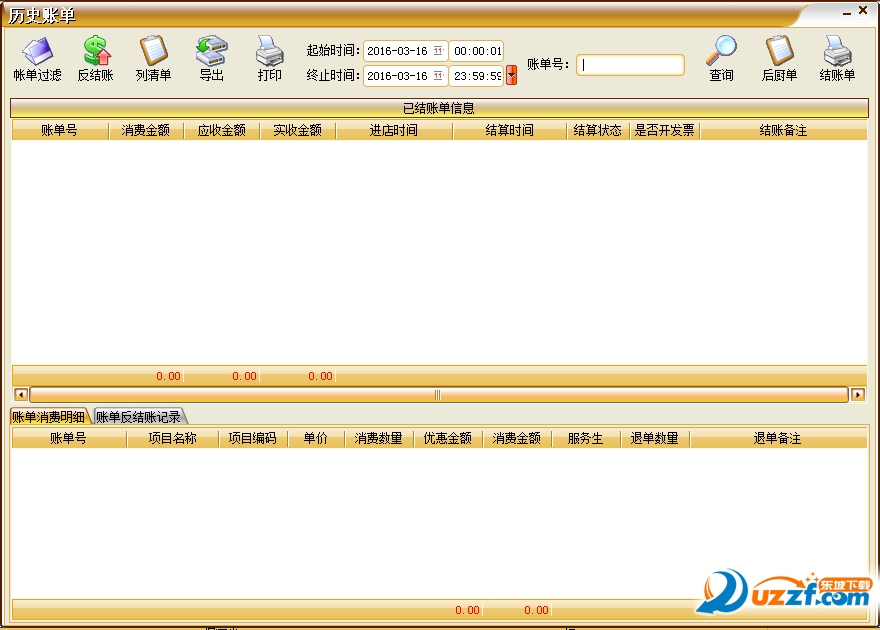Viewport: 880px width, 630px height.
Task: Click the 应收金额 column header
Action: click(222, 130)
